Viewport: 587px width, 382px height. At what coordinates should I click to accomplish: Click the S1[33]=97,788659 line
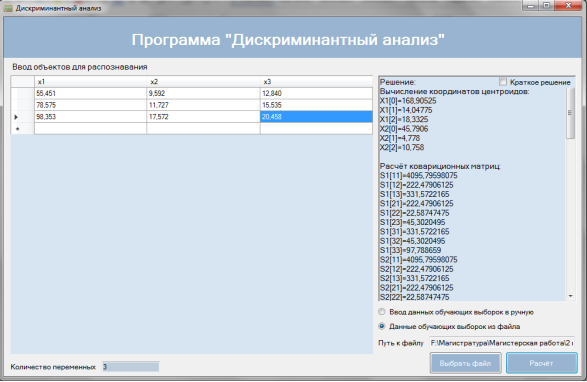coord(410,250)
